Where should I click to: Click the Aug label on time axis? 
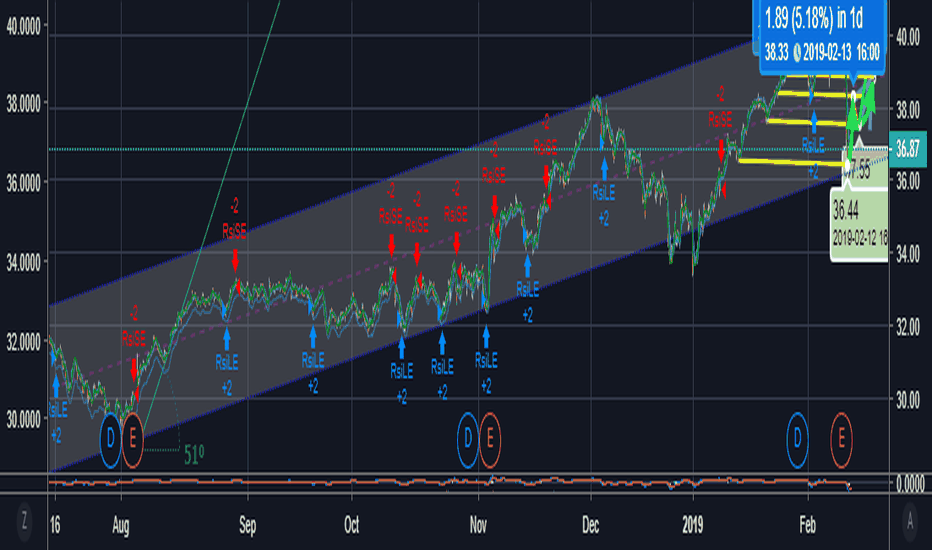tap(121, 525)
